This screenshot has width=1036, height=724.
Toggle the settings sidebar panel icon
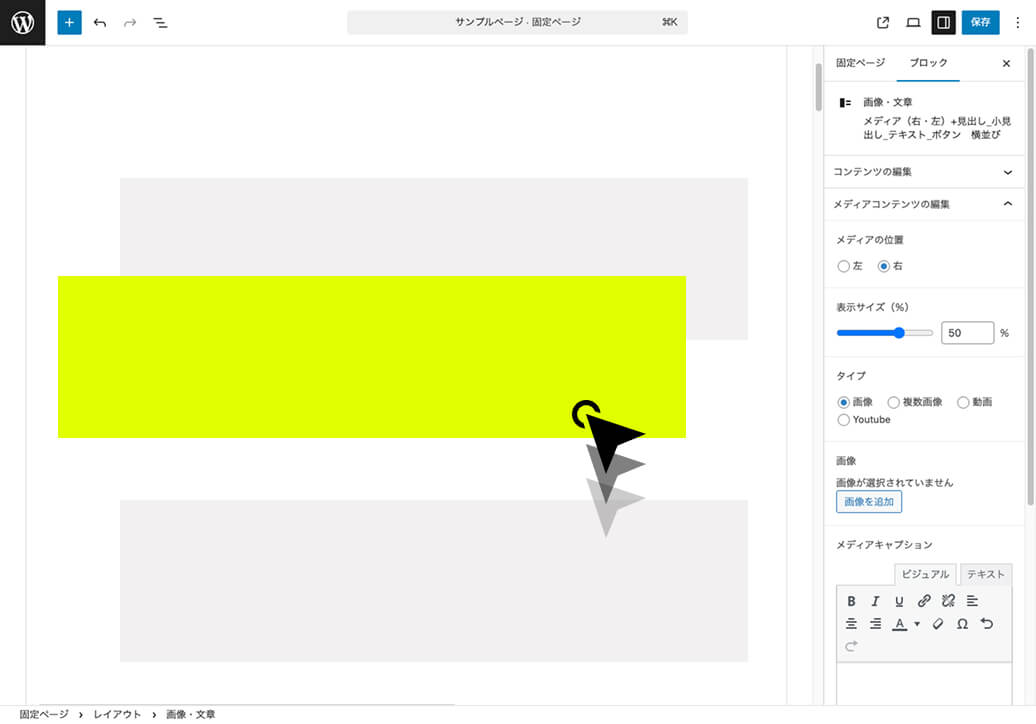click(x=942, y=22)
